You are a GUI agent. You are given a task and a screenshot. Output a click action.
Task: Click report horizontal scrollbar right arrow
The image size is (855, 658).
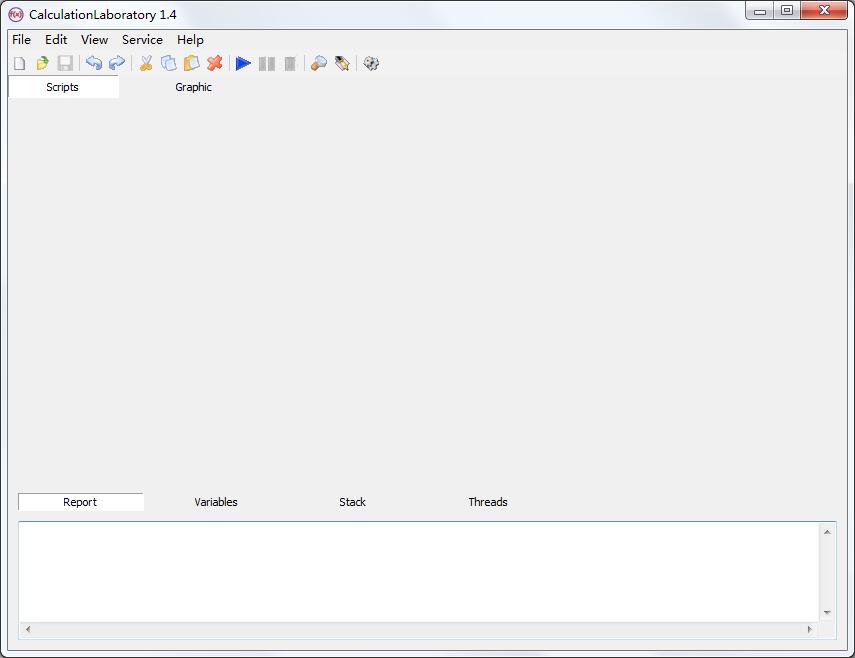[810, 630]
